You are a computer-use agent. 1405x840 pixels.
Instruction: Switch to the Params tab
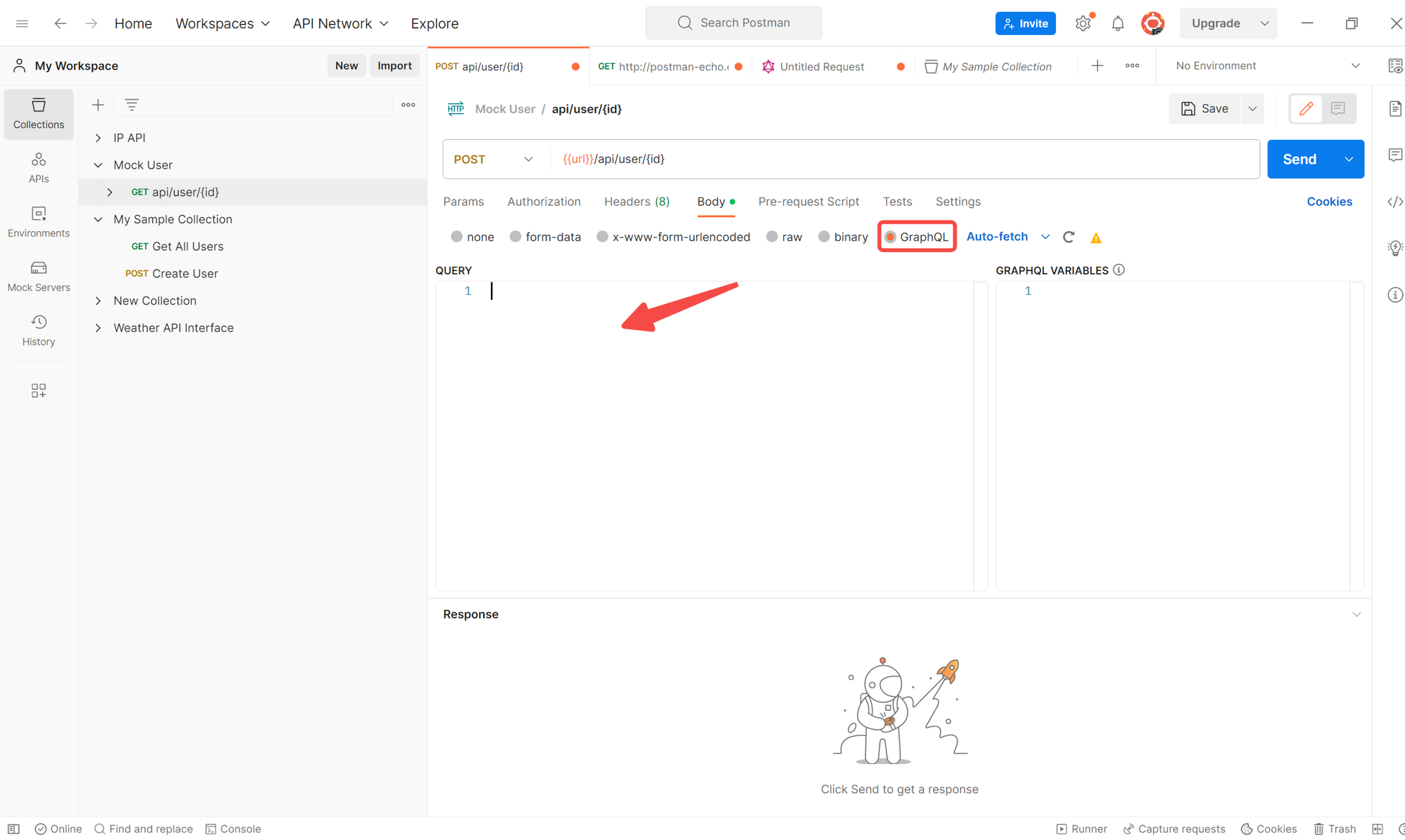click(x=464, y=202)
